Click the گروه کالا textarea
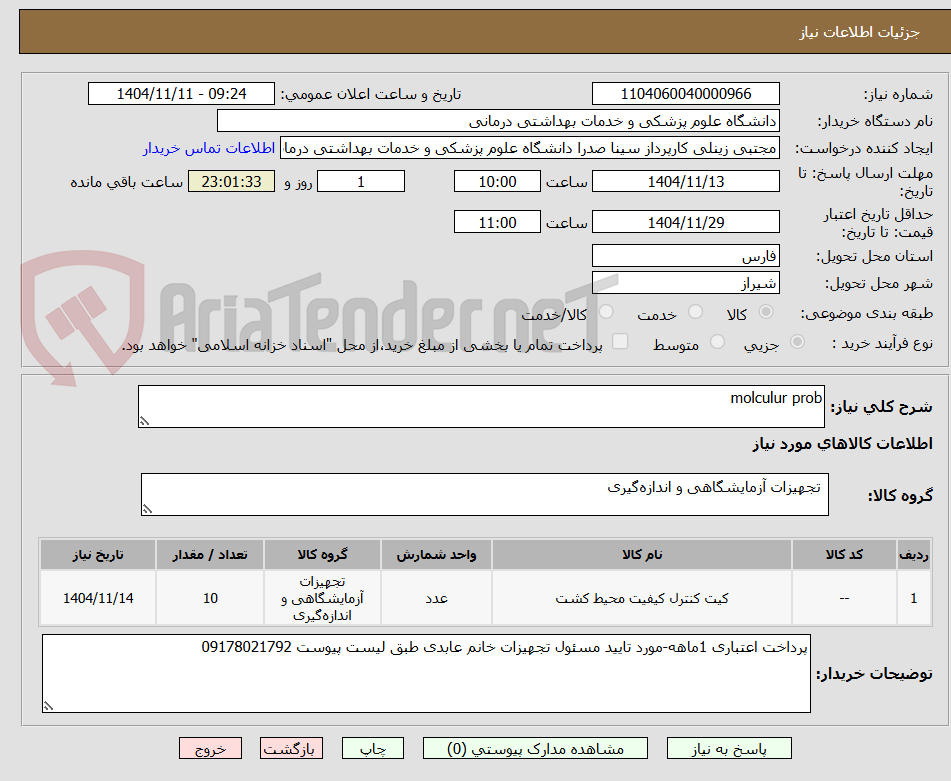Image resolution: width=951 pixels, height=781 pixels. coord(485,494)
